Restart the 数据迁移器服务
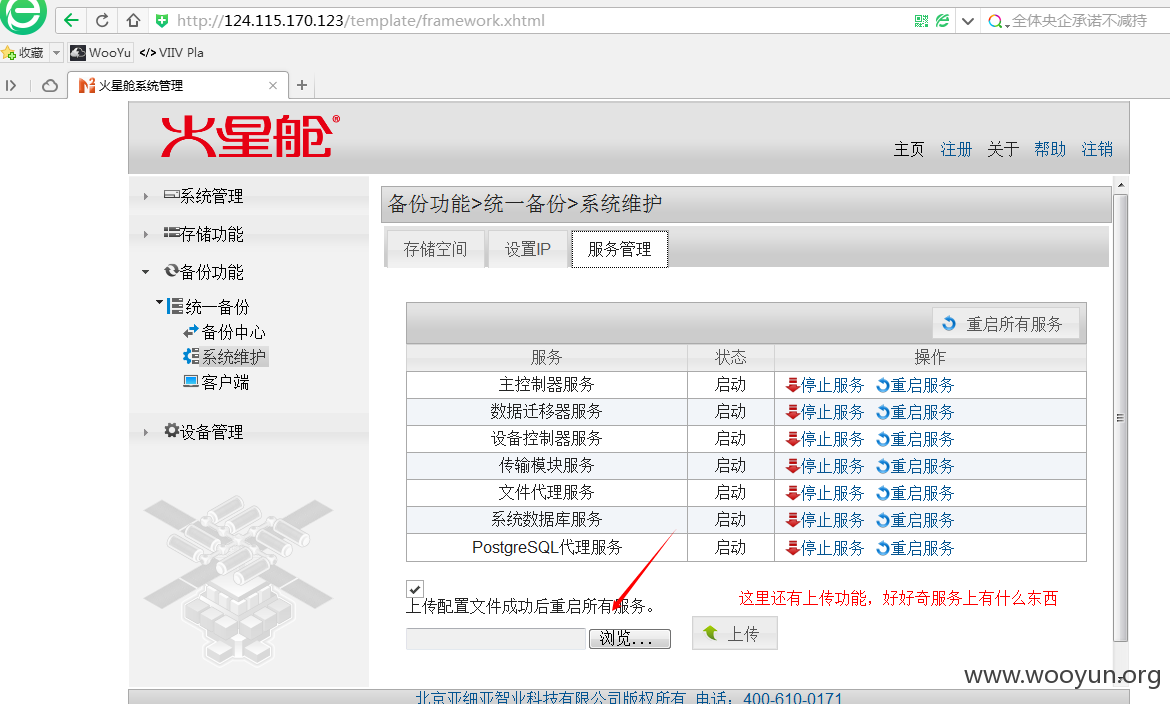The image size is (1170, 704). pyautogui.click(x=915, y=412)
